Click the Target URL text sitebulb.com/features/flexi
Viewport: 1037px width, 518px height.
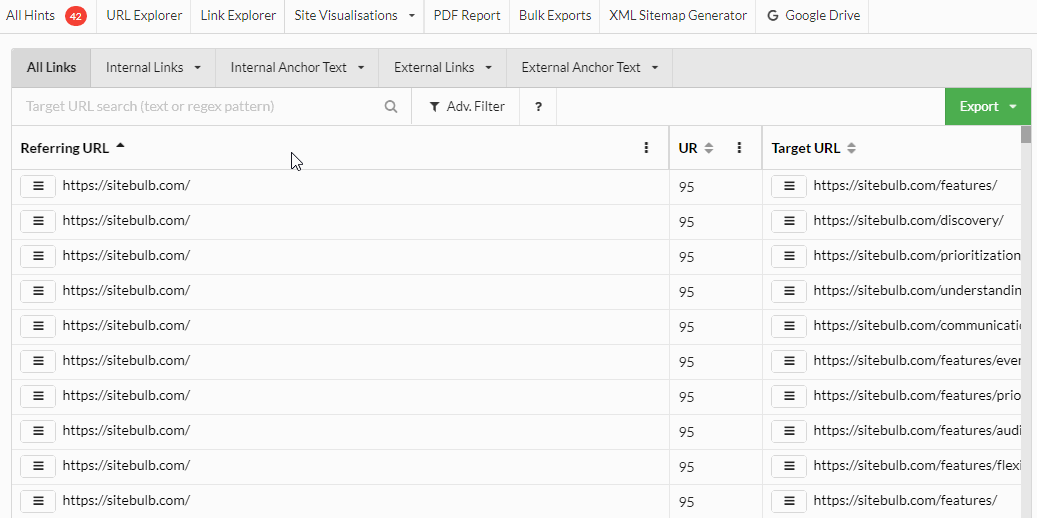click(x=917, y=466)
